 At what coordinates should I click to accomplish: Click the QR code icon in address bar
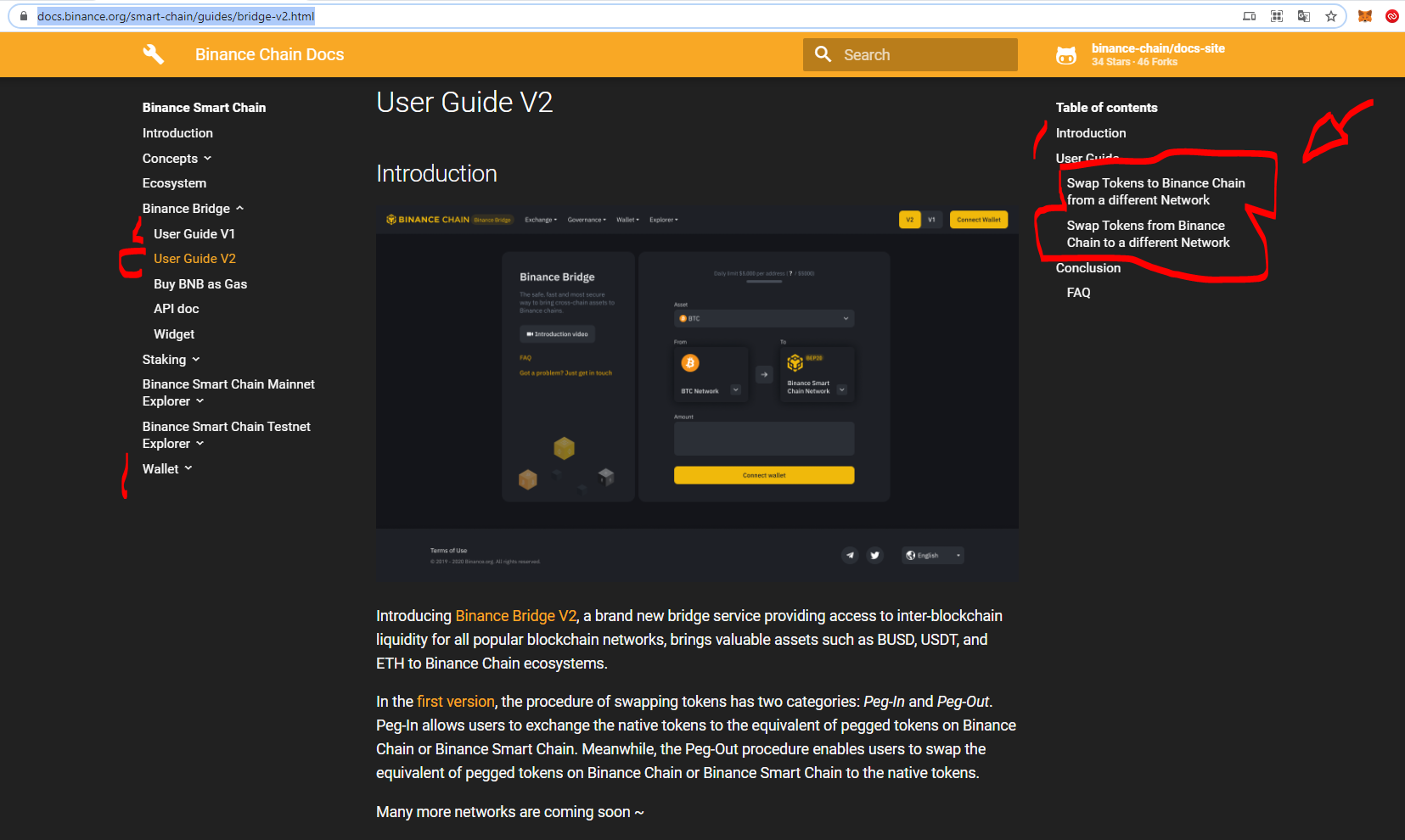(1277, 16)
